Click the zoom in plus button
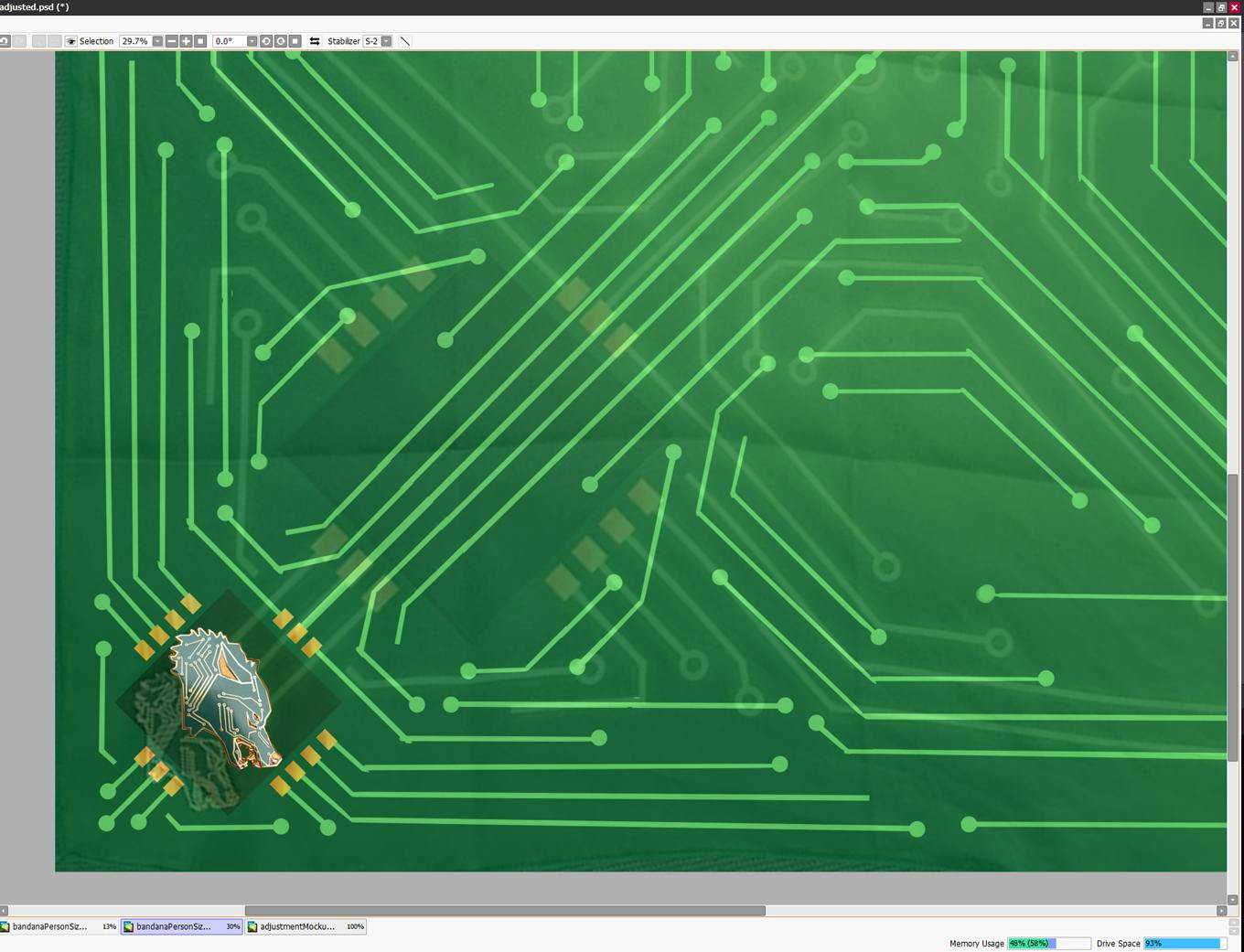The width and height of the screenshot is (1244, 952). tap(186, 41)
